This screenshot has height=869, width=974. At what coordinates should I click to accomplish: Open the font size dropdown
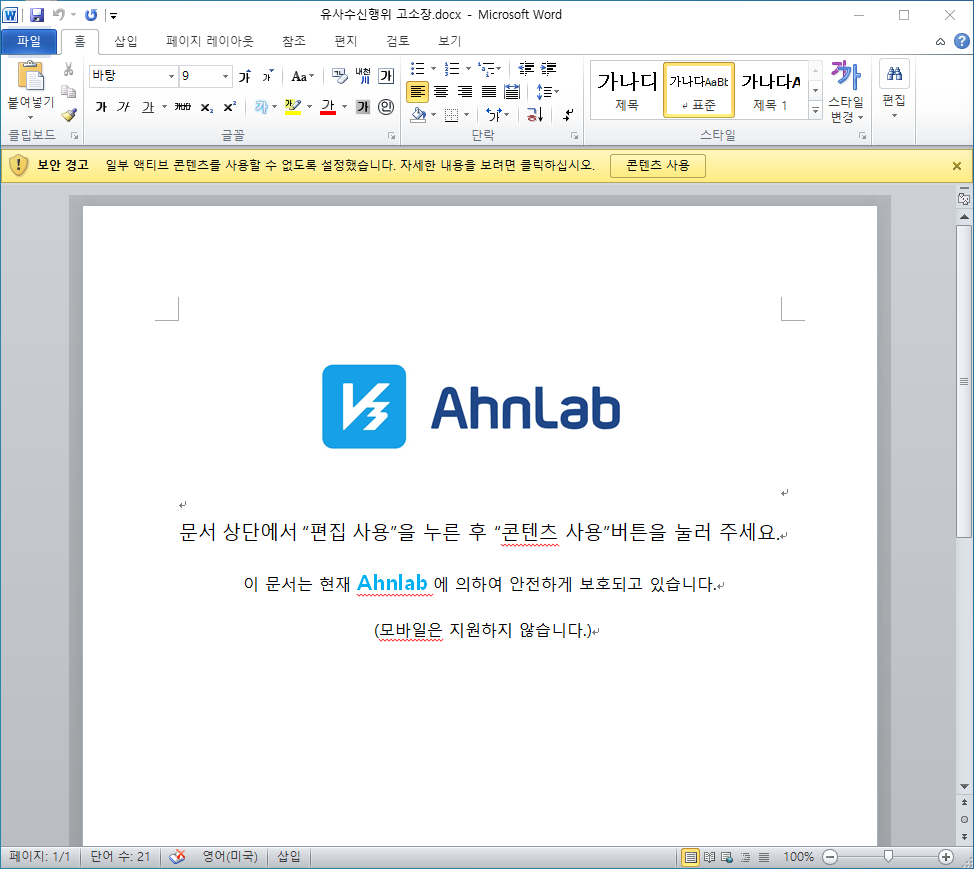225,76
